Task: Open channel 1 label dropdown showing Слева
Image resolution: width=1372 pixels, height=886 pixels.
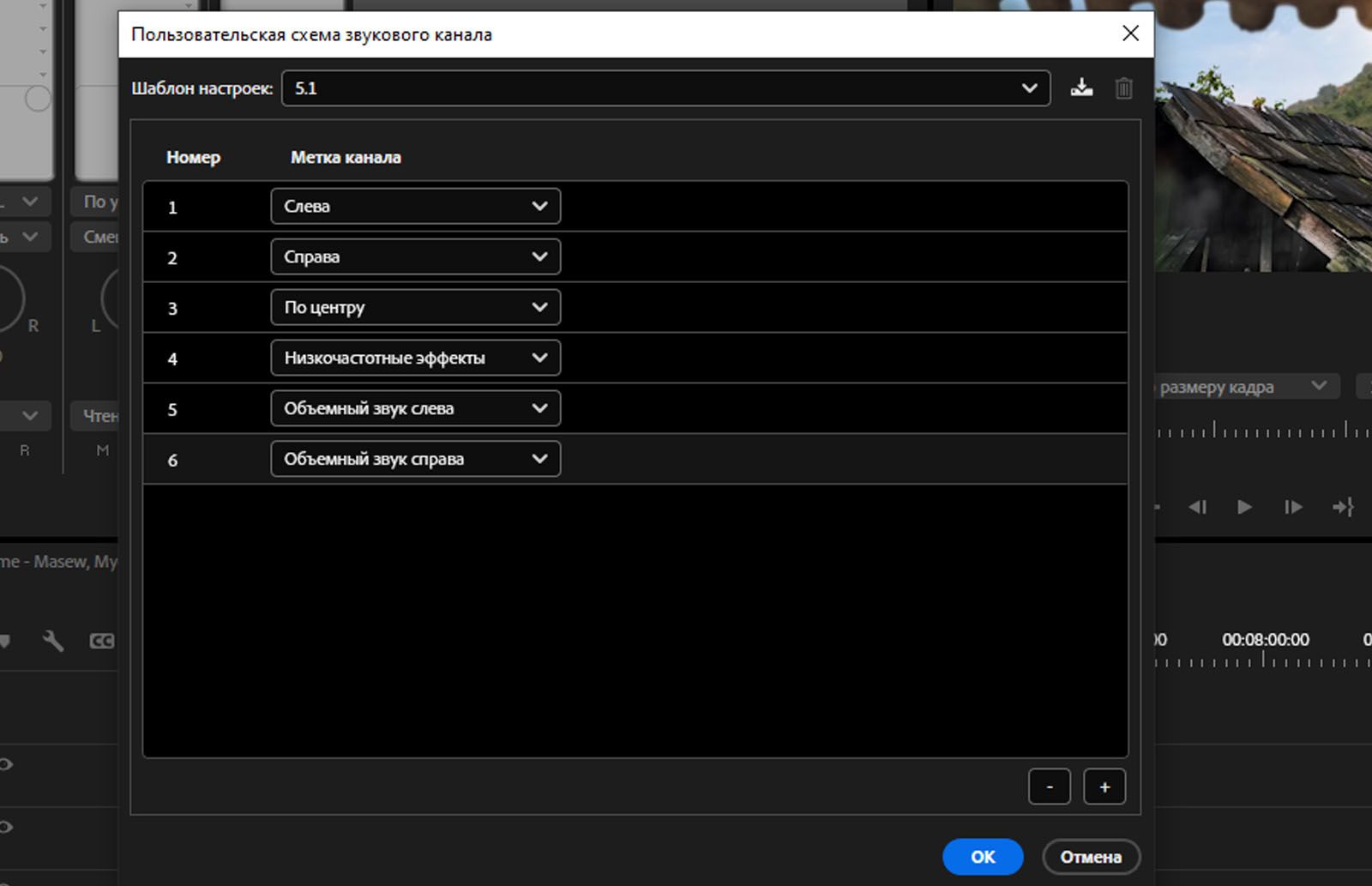Action: point(416,206)
